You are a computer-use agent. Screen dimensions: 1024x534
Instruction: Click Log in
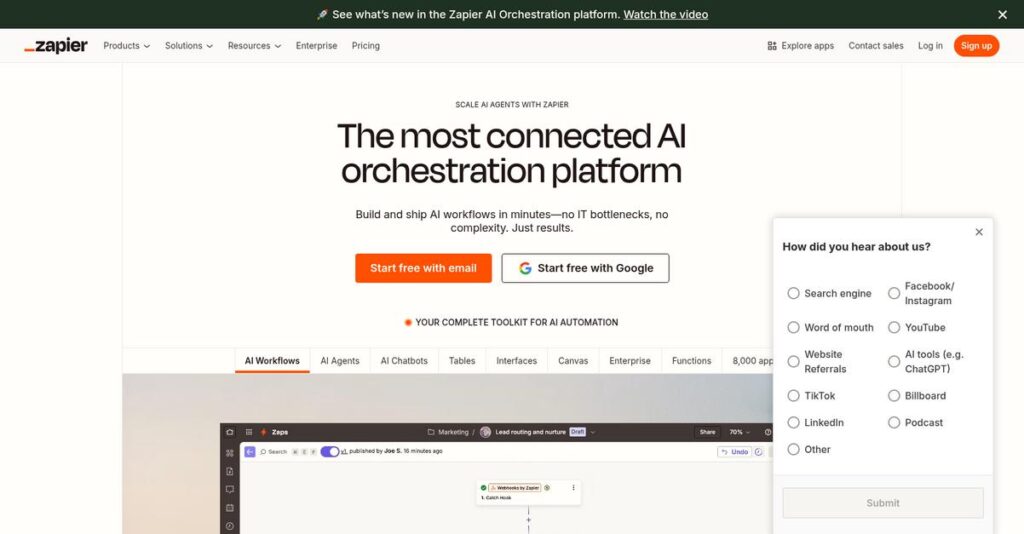point(930,46)
